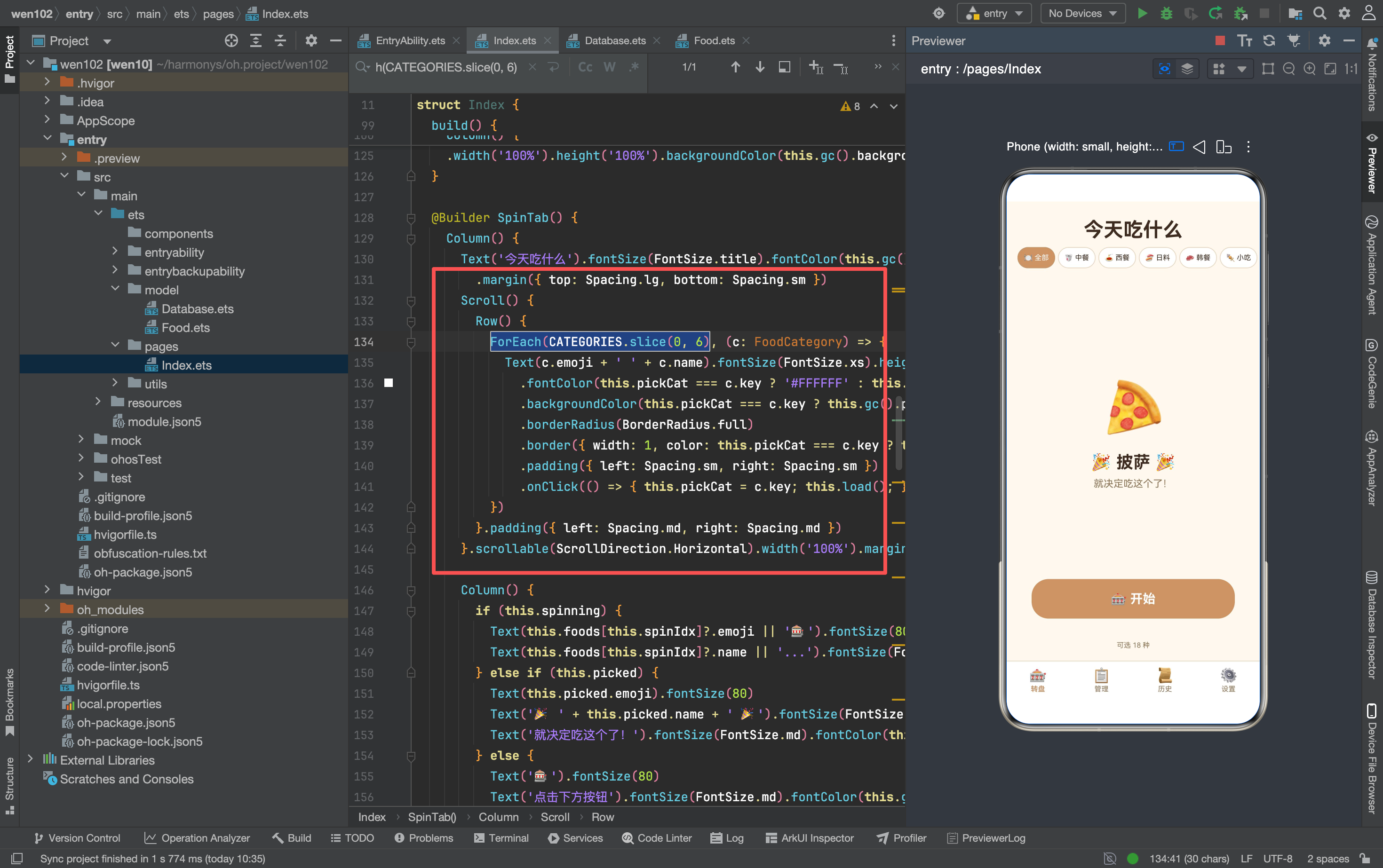Refresh the Previewer with the reload icon
Image resolution: width=1383 pixels, height=868 pixels.
pyautogui.click(x=1269, y=41)
